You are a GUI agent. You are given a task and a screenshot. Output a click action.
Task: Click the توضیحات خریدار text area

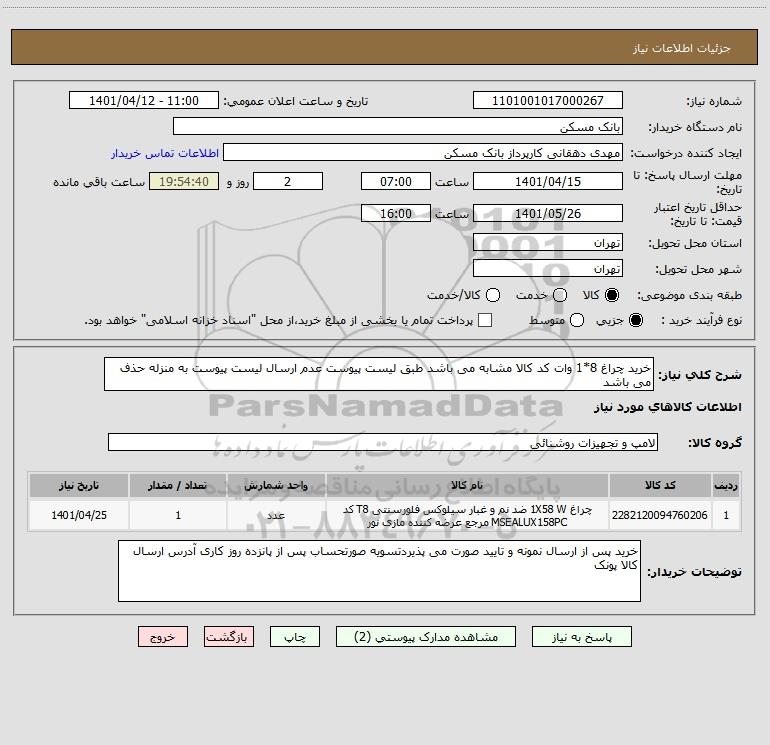coord(379,571)
